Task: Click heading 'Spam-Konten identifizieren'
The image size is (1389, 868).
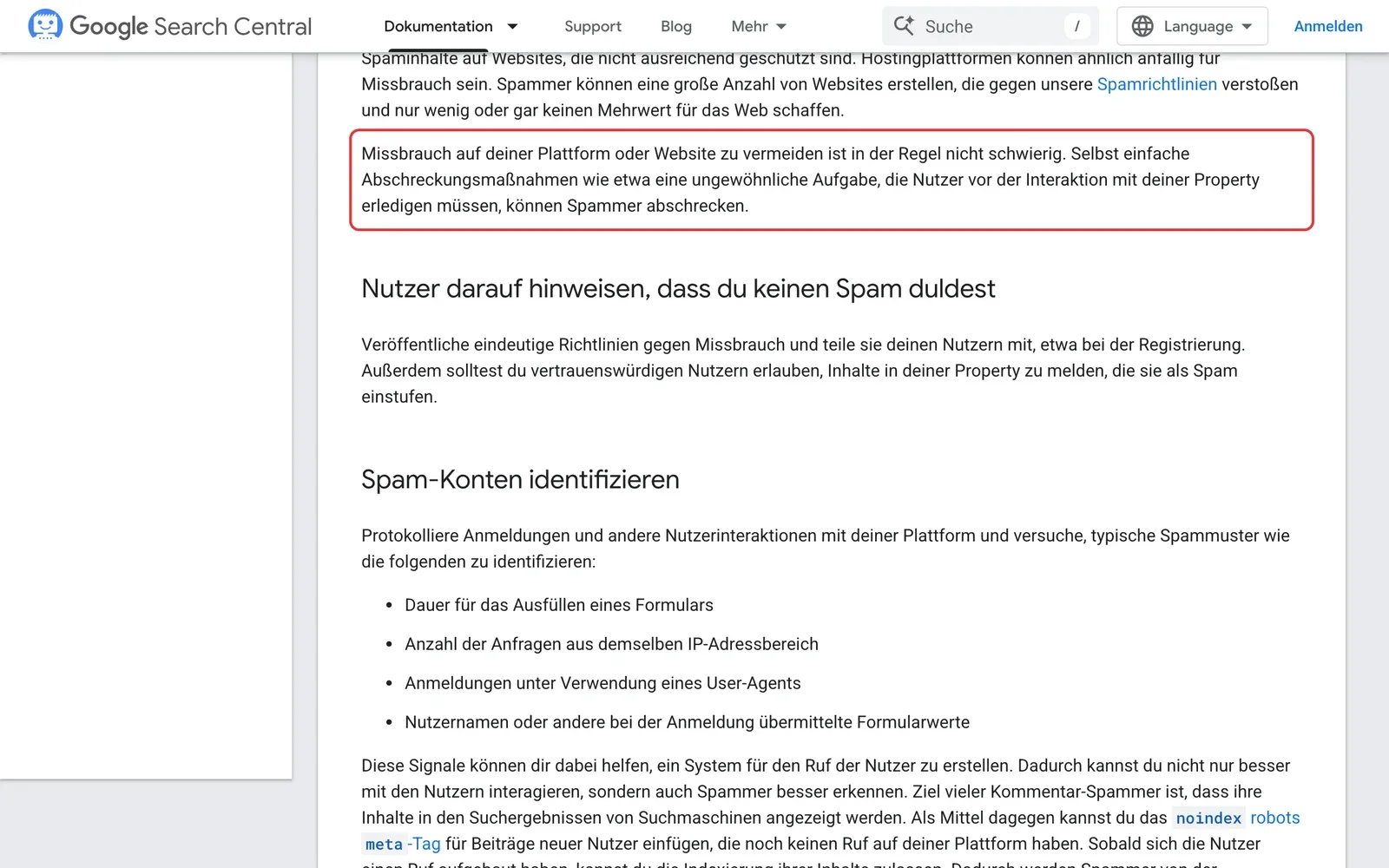Action: coord(520,479)
